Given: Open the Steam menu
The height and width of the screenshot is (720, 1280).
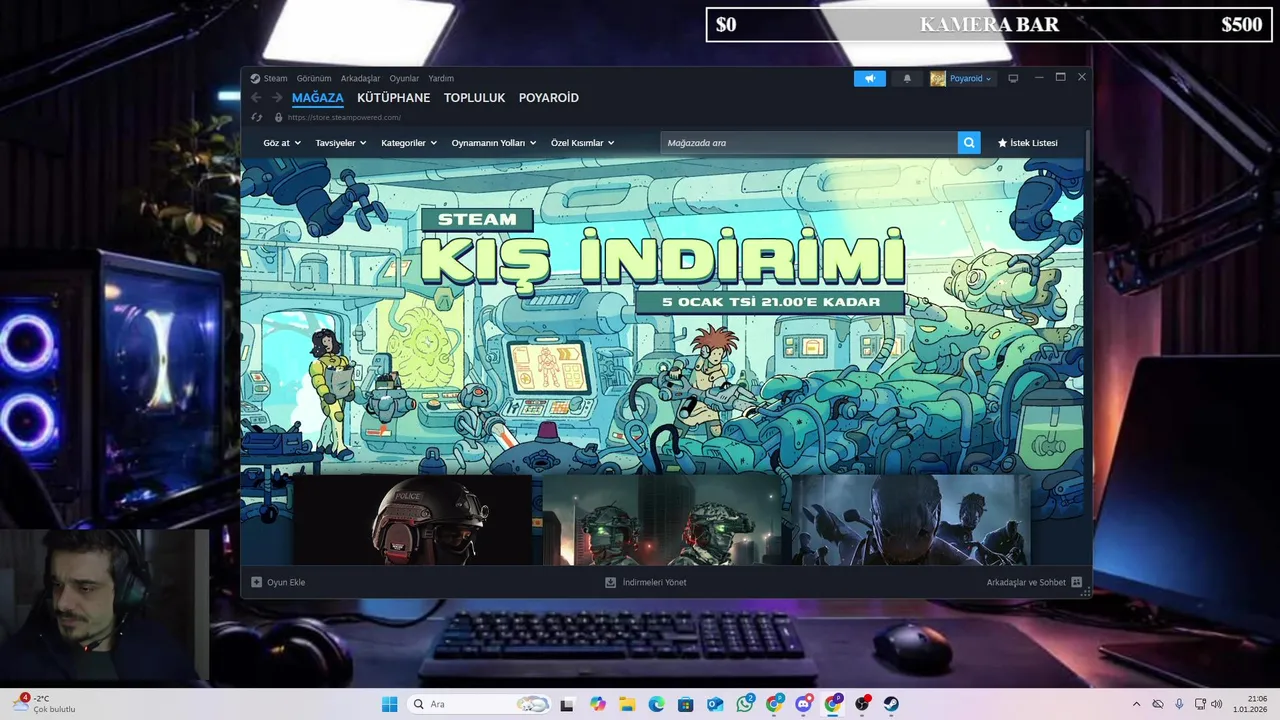Looking at the screenshot, I should click(x=275, y=78).
